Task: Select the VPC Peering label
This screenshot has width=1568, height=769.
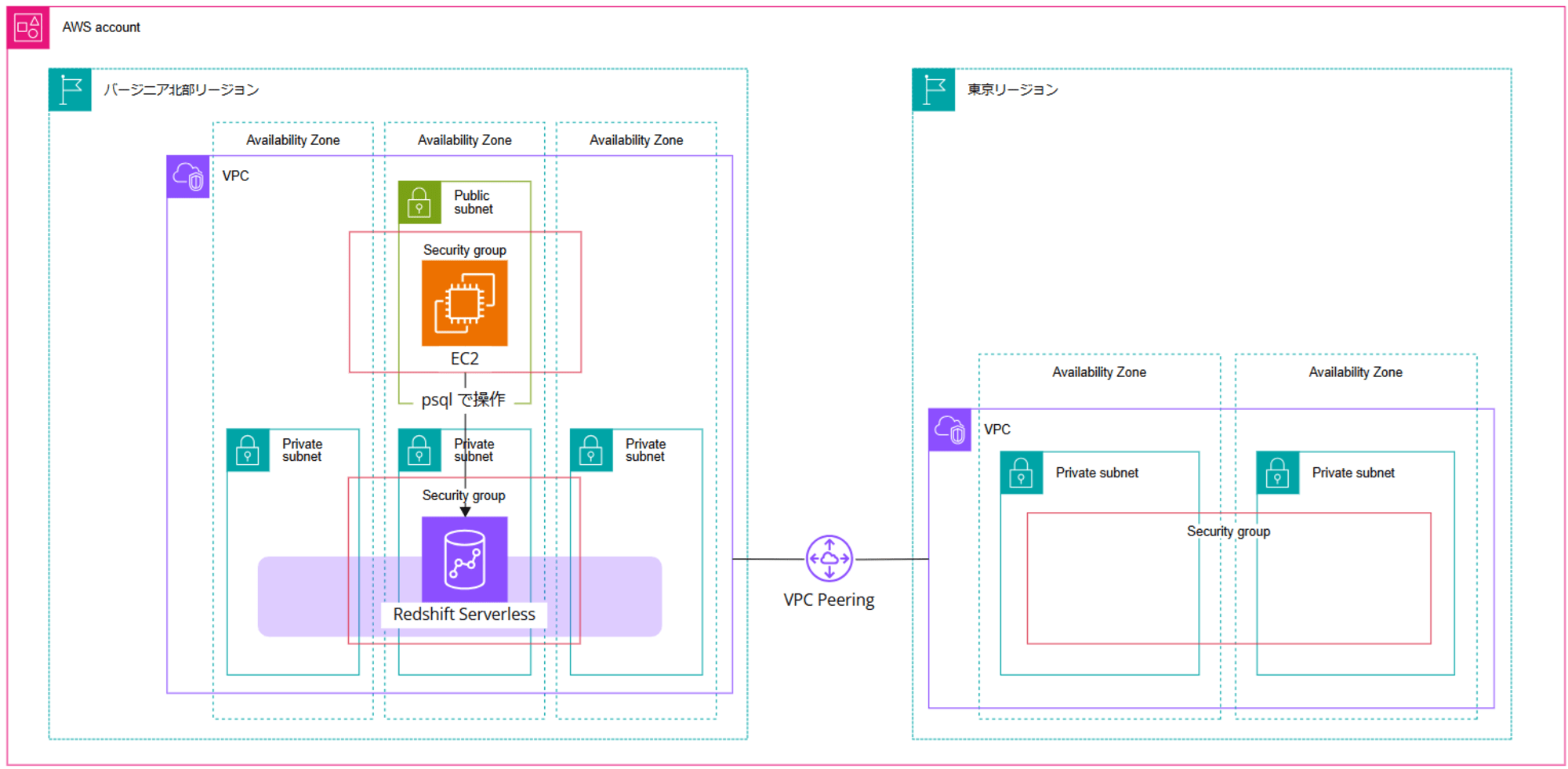Action: pyautogui.click(x=829, y=600)
